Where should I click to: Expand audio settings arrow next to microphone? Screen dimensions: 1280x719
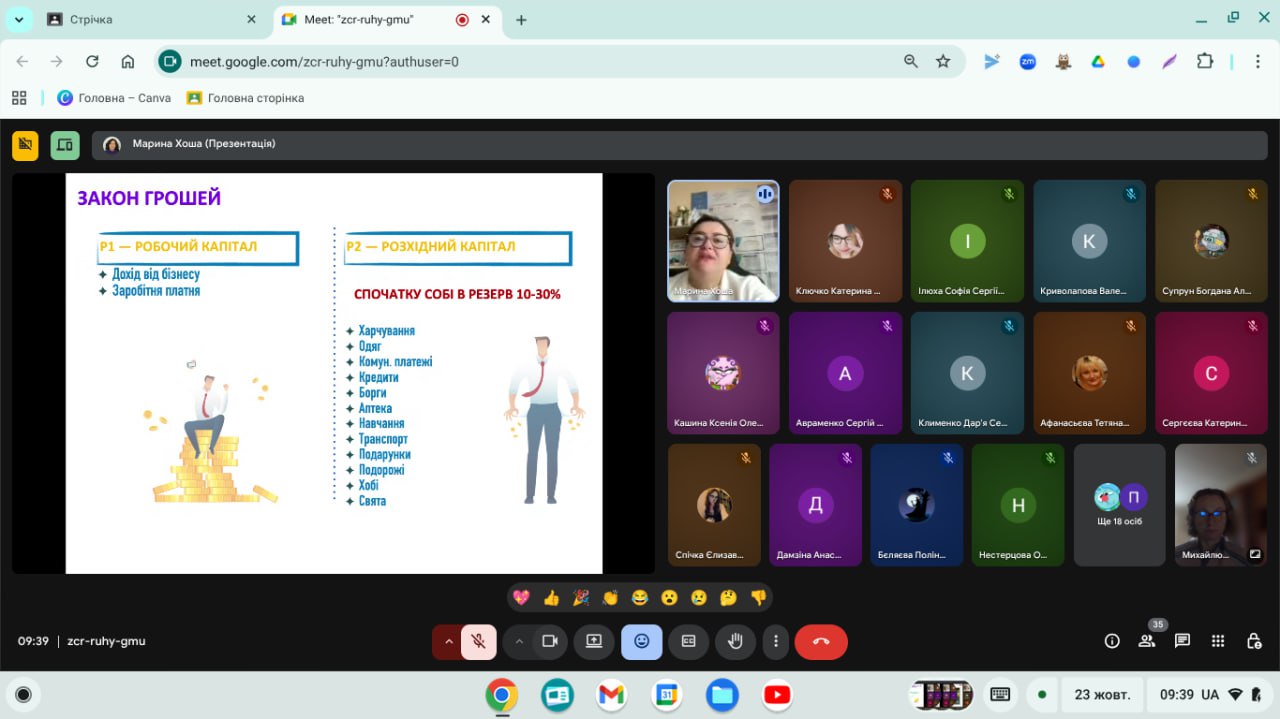pyautogui.click(x=448, y=642)
